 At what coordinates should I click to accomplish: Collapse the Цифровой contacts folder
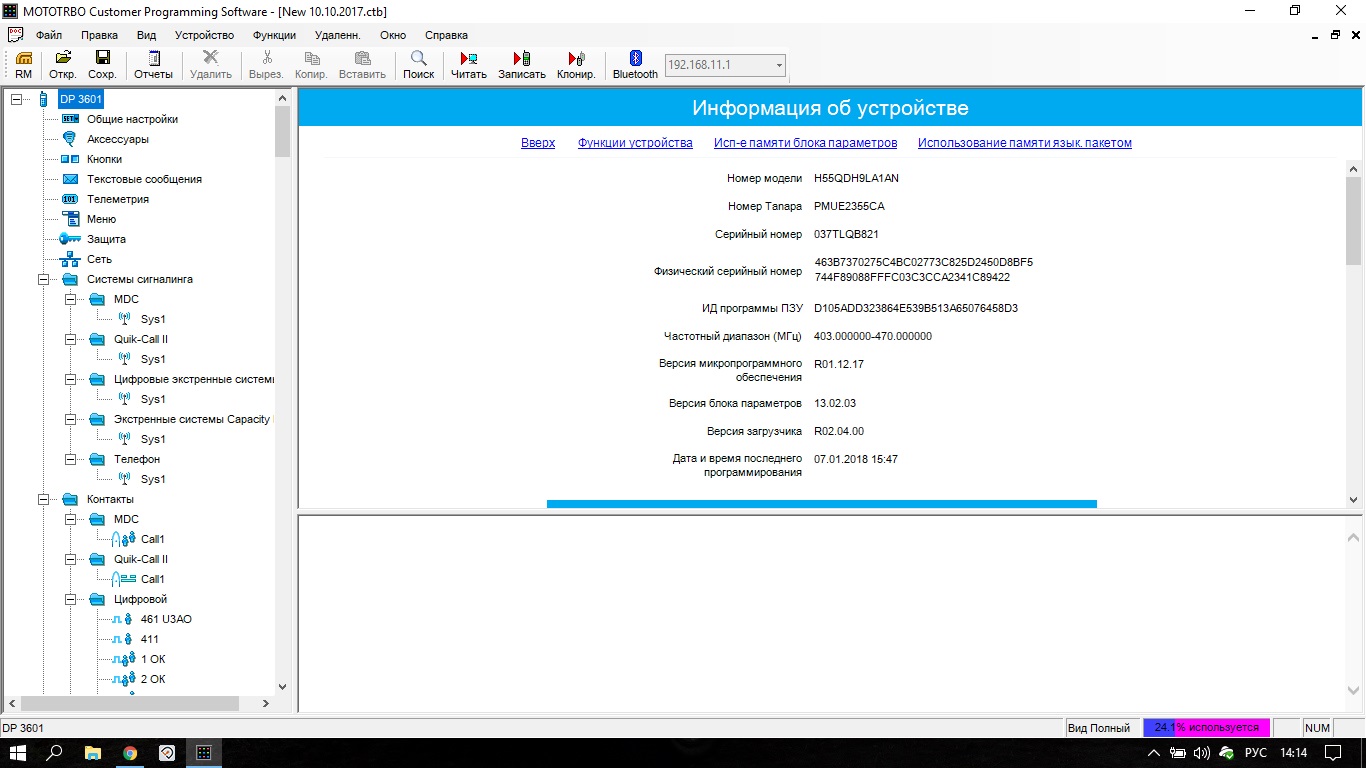tap(70, 599)
